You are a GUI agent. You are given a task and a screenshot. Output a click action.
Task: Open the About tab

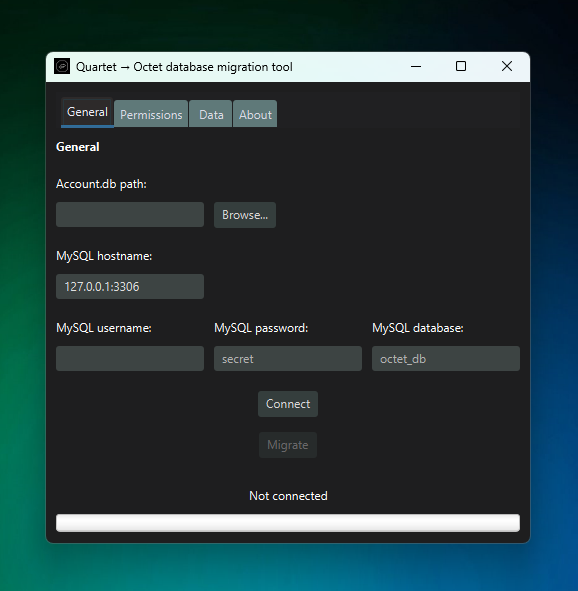pos(255,114)
